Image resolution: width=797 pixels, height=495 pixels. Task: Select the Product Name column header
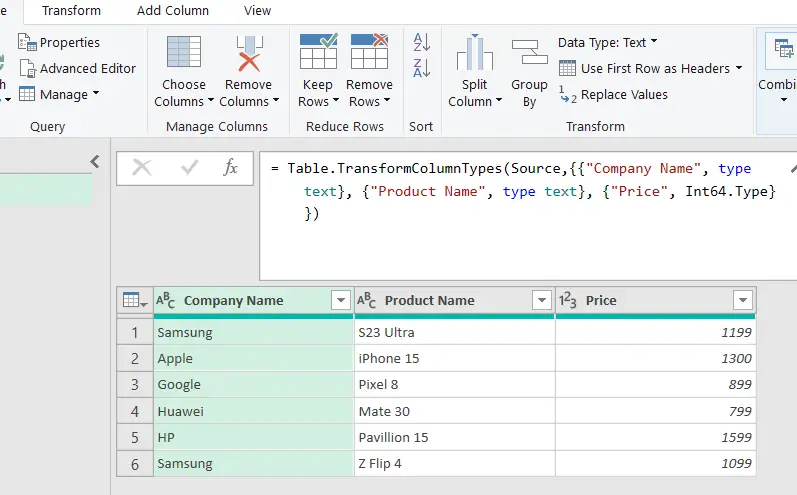tap(430, 300)
